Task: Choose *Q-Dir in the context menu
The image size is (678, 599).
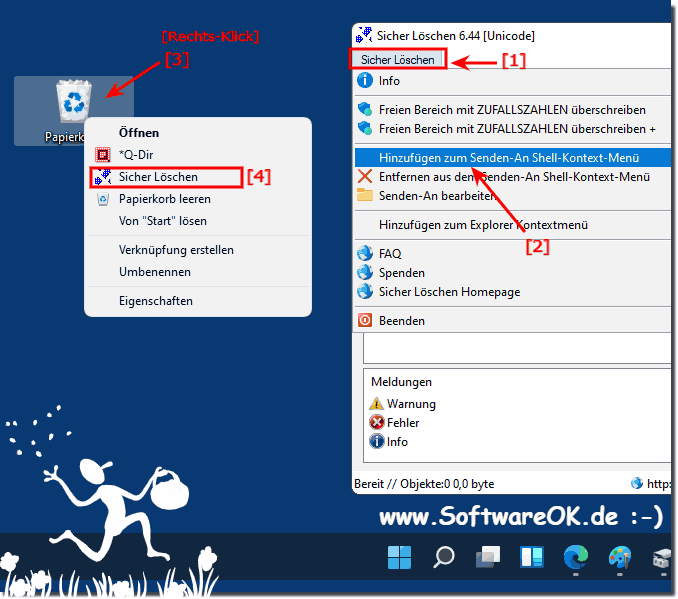Action: 198,154
